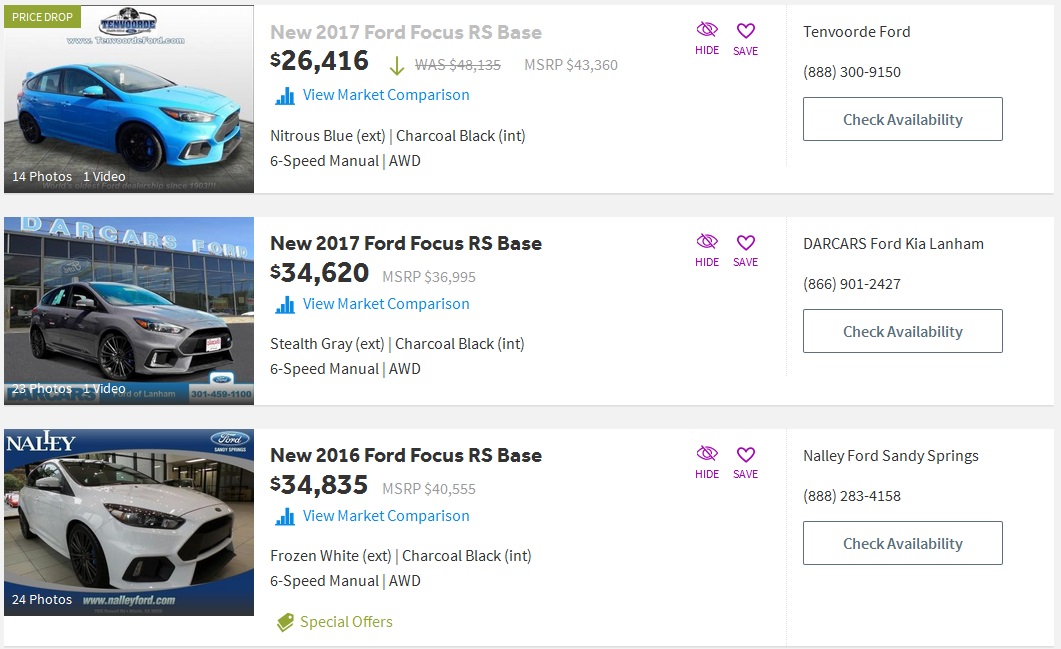Check Availability at Nalley Ford Sandy Springs
Image resolution: width=1061 pixels, height=649 pixels.
tap(903, 543)
